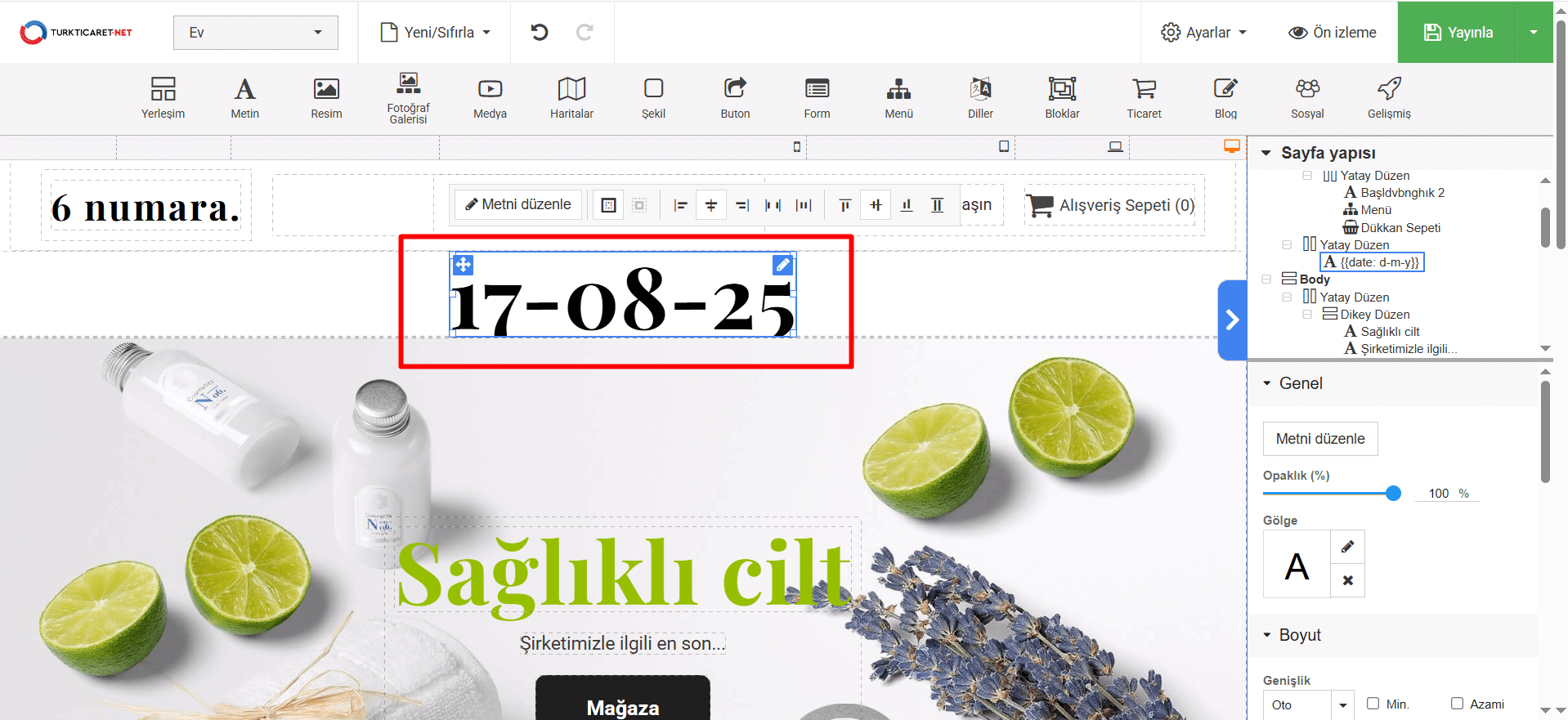Screen dimensions: 1568x720
Task: Open the Sosyal social tool
Action: 1307,98
